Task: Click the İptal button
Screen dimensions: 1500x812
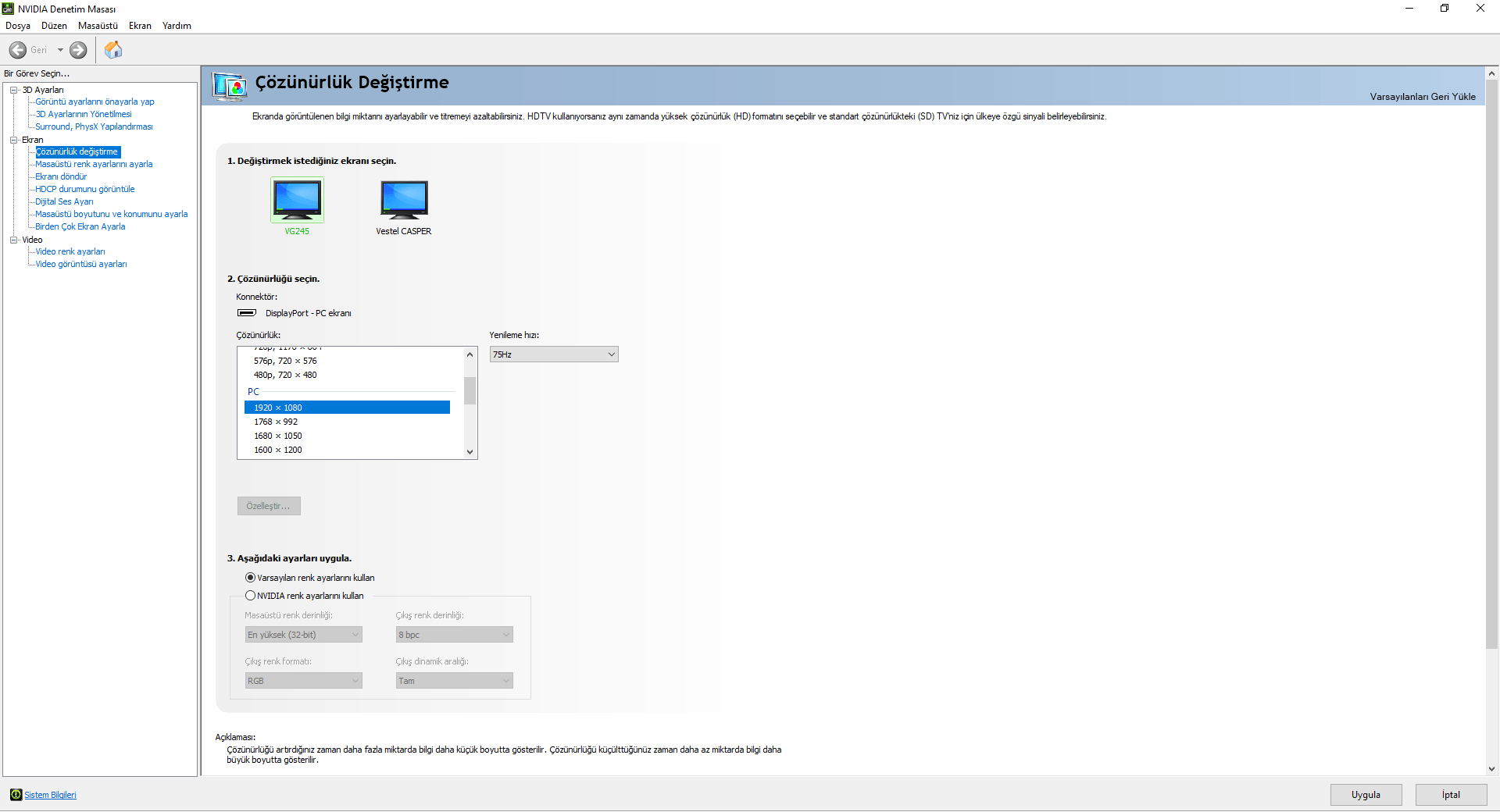Action: (x=1451, y=795)
